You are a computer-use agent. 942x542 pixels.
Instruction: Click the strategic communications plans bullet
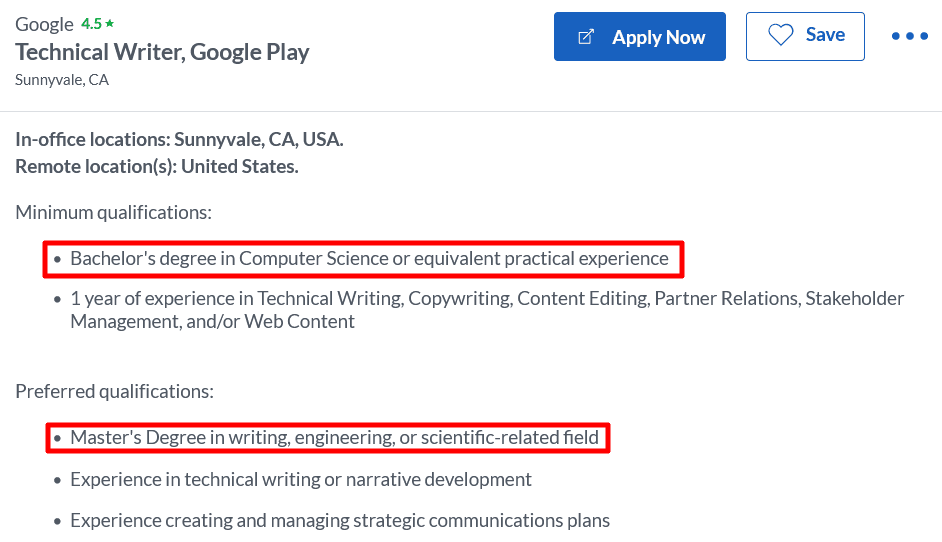[339, 521]
